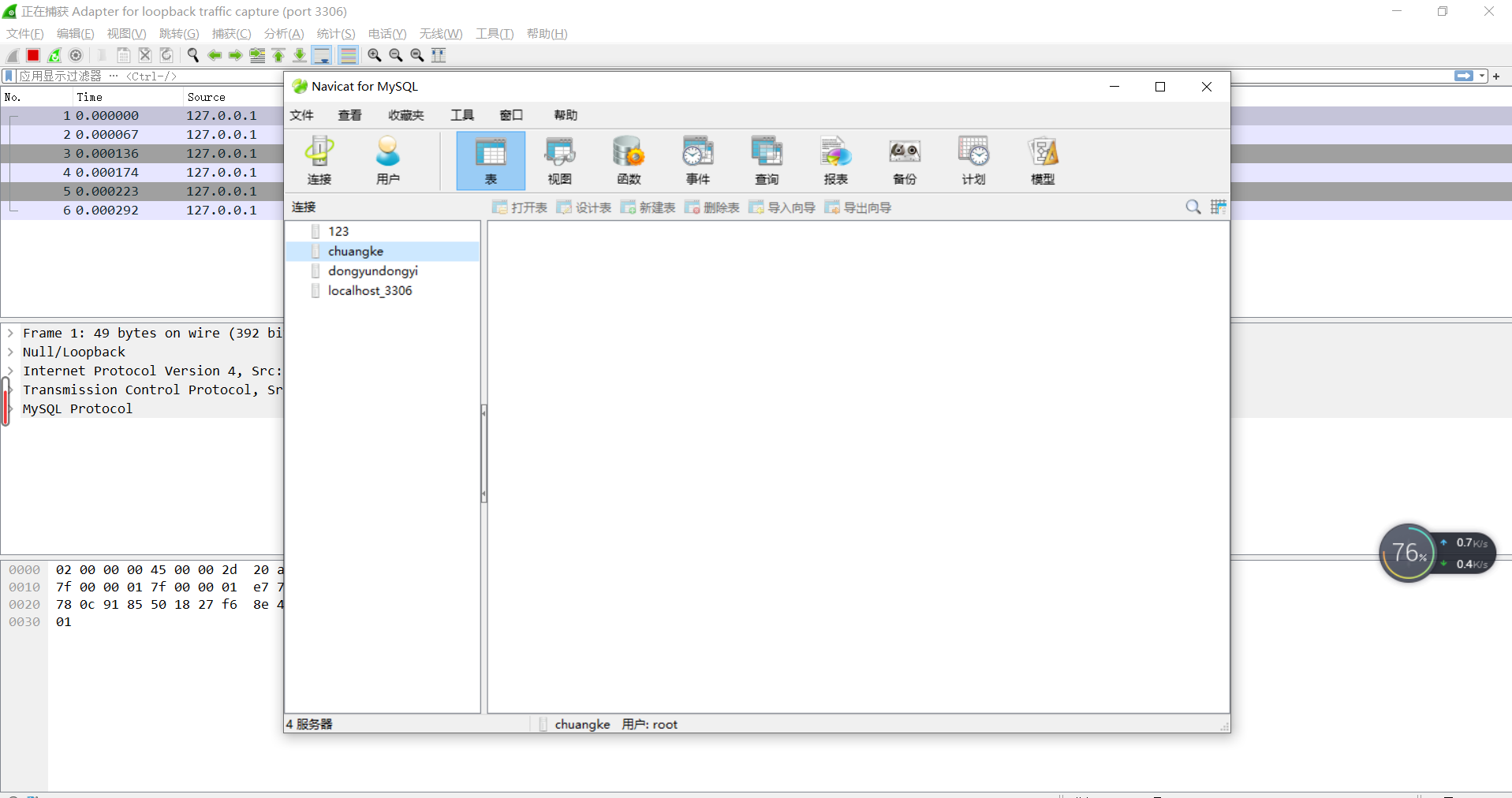Open Navicat 报表 (Report) toolbar icon

point(836,161)
